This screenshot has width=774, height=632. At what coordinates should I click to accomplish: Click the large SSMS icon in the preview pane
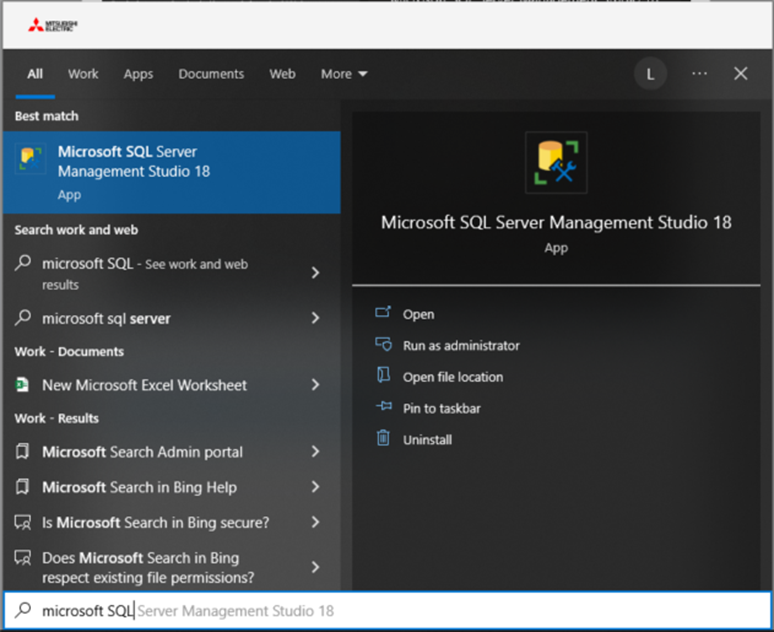click(x=556, y=162)
